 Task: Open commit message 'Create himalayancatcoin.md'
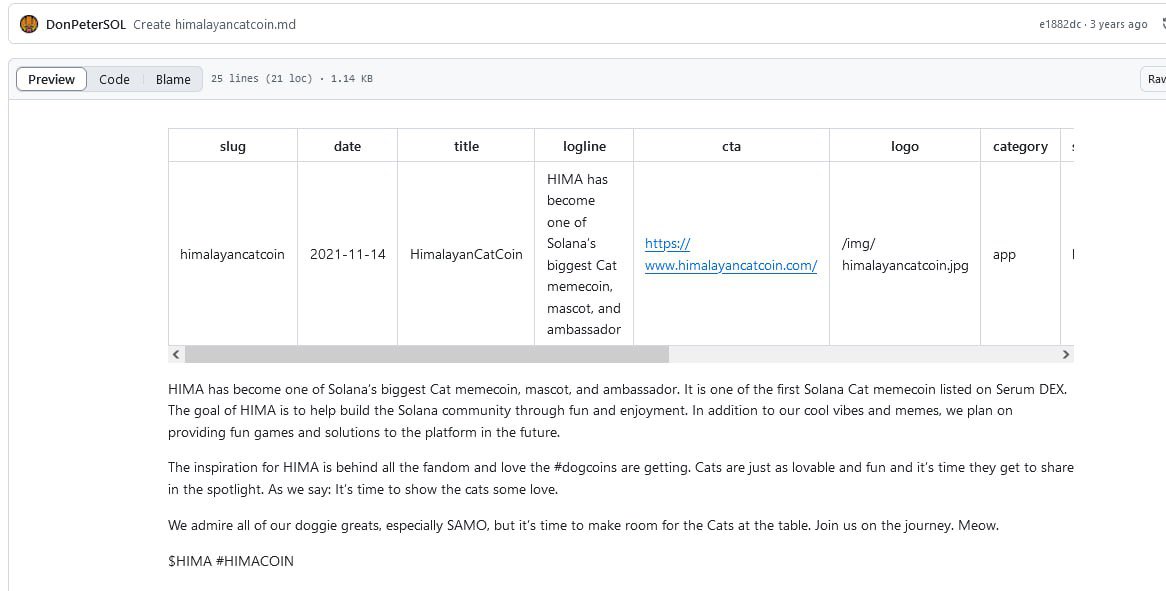(214, 25)
